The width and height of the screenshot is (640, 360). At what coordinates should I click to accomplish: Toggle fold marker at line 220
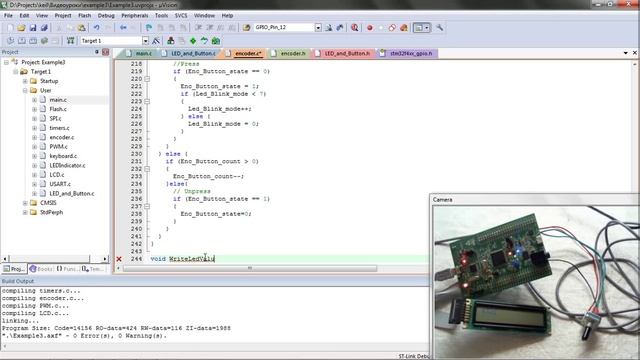(147, 79)
